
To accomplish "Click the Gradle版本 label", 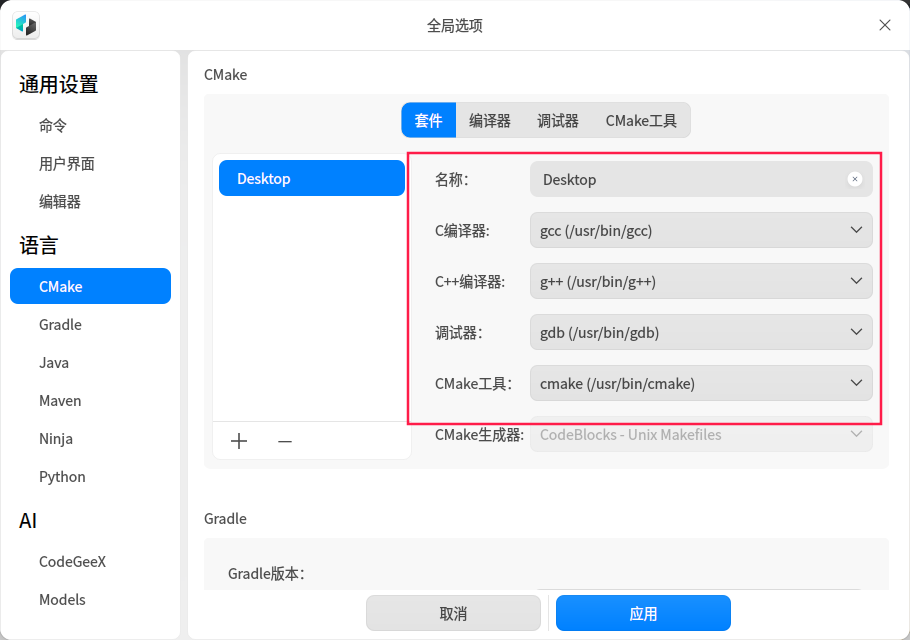I will 266,574.
